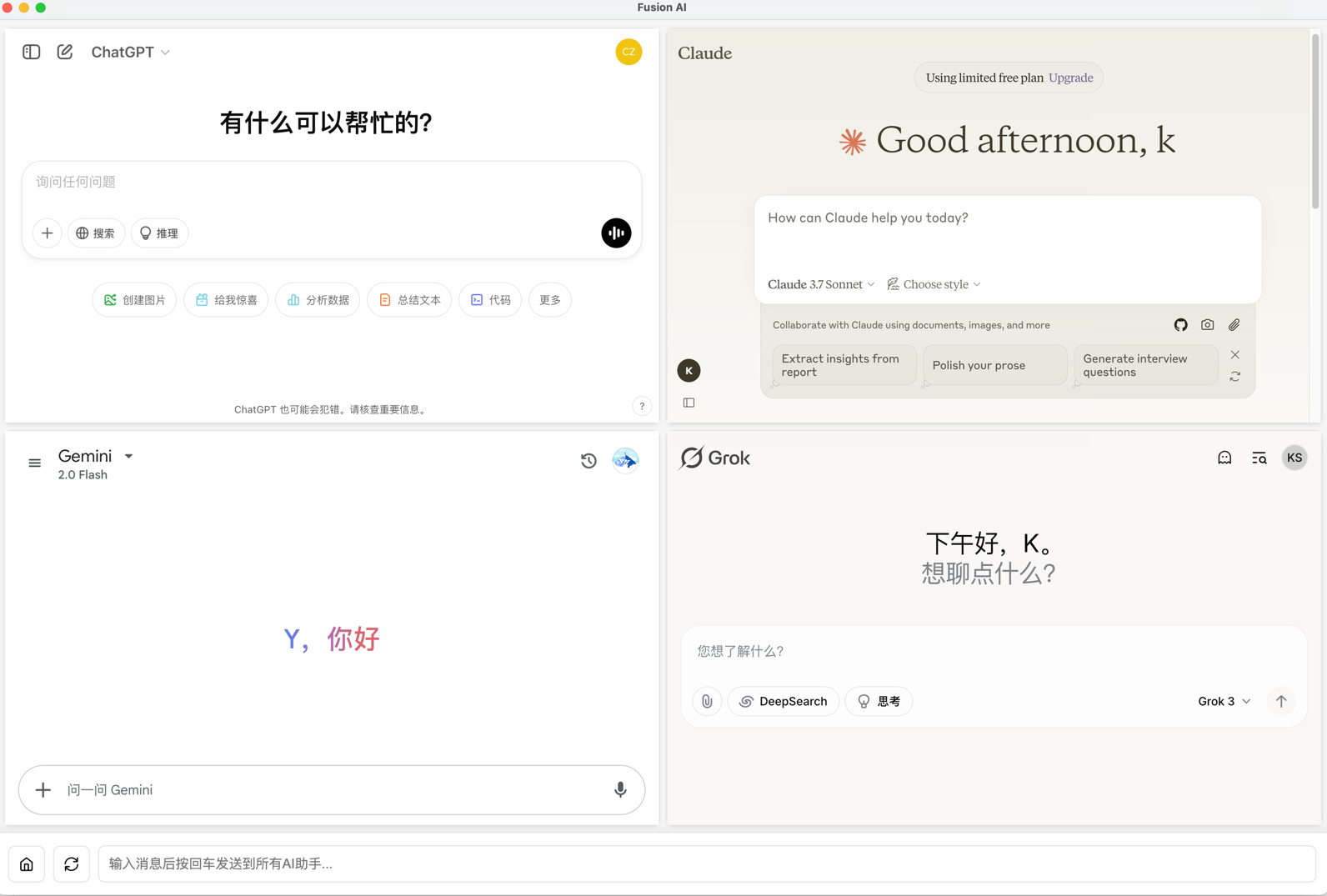Select Extract insights from report prompt
This screenshot has width=1327, height=896.
pos(844,365)
